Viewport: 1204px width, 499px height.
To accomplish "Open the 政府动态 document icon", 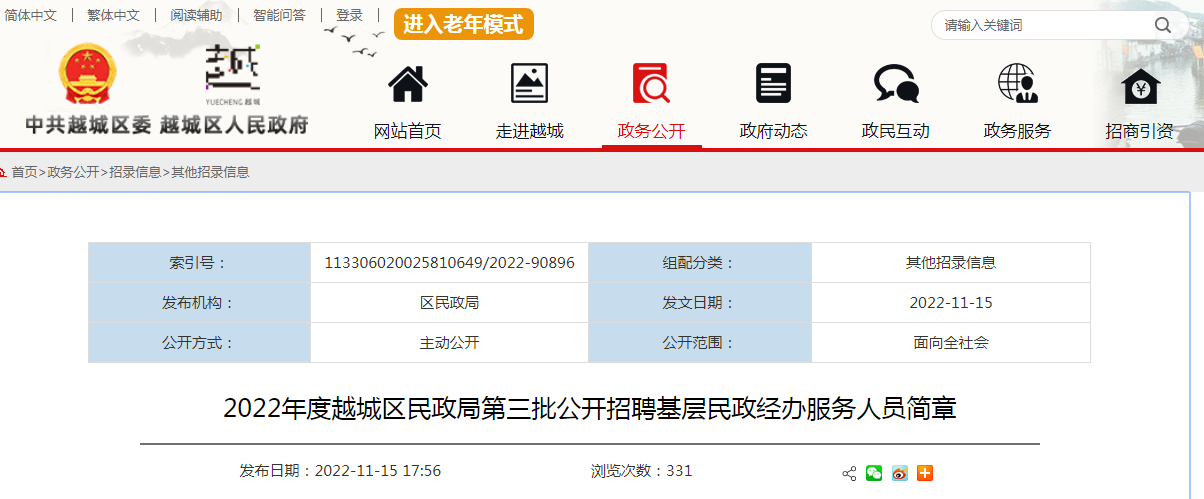I will [773, 84].
